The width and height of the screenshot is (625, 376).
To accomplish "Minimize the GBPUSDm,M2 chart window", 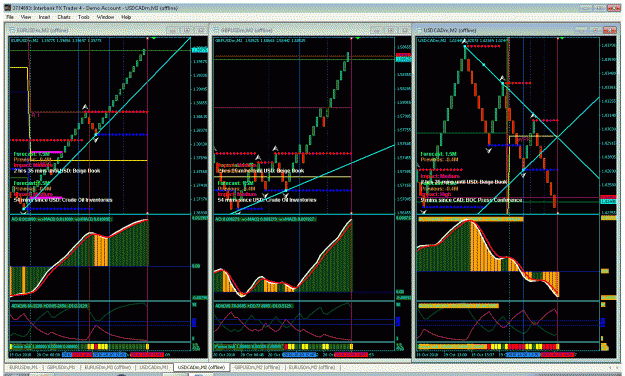I will pos(376,30).
